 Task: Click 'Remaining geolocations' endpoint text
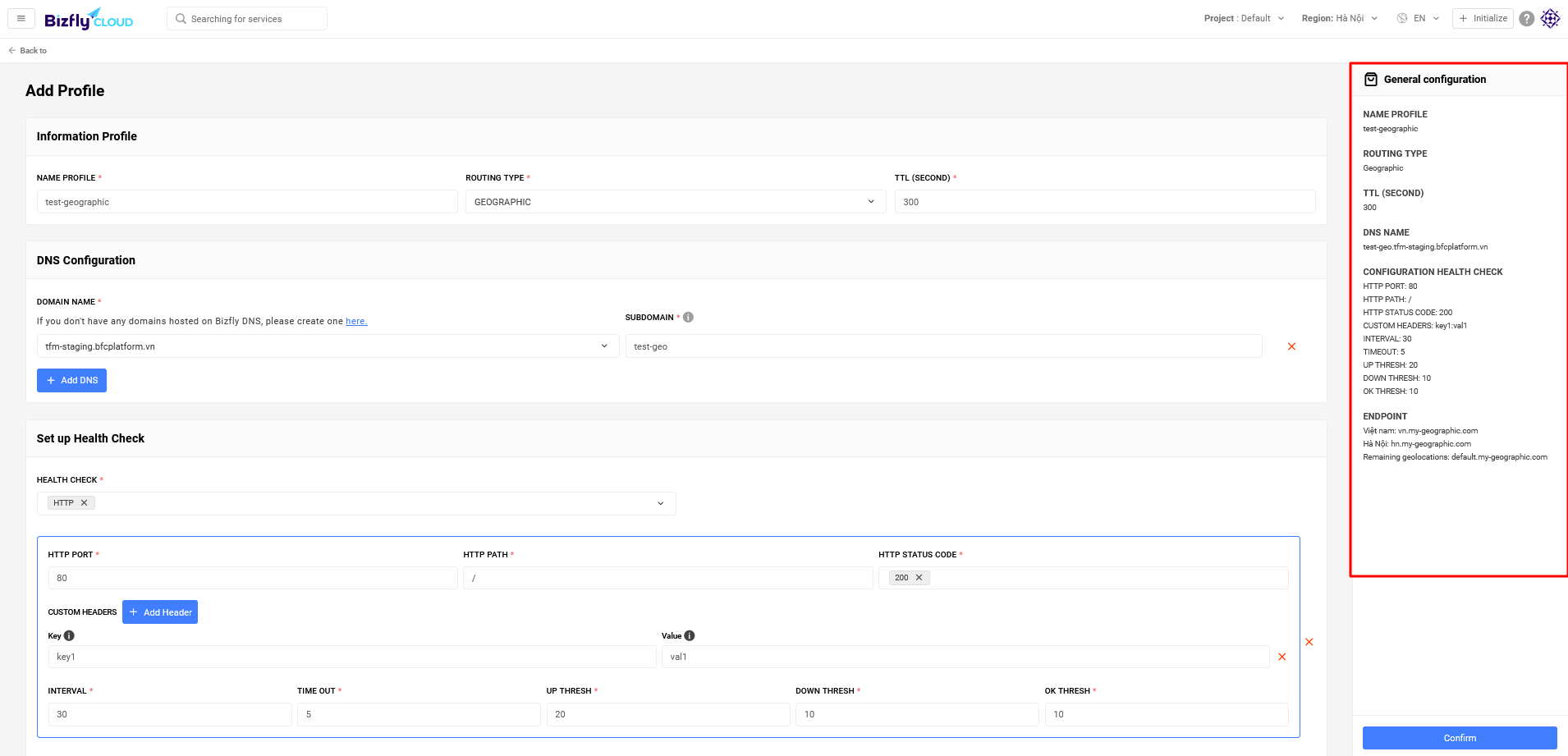(1455, 457)
